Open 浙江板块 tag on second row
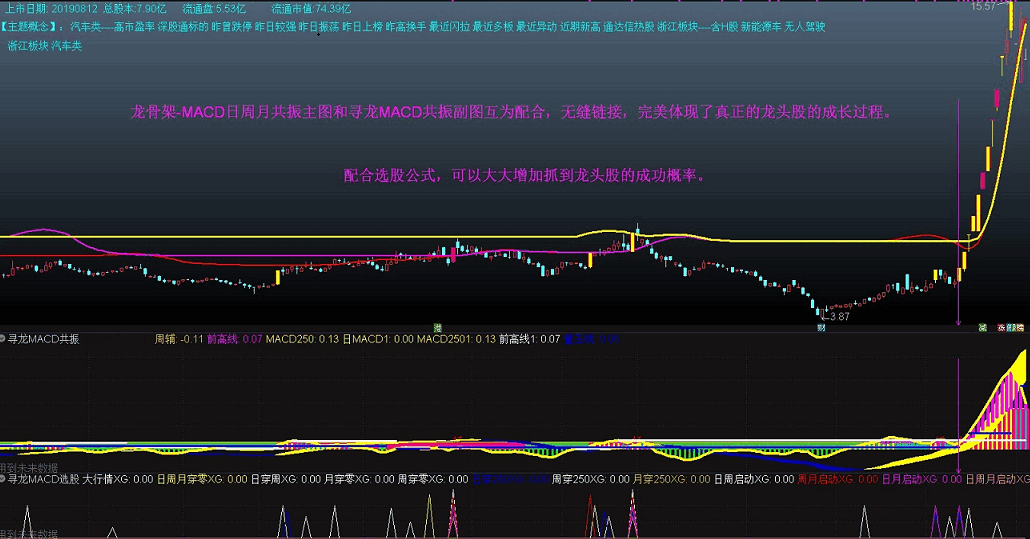 point(28,46)
